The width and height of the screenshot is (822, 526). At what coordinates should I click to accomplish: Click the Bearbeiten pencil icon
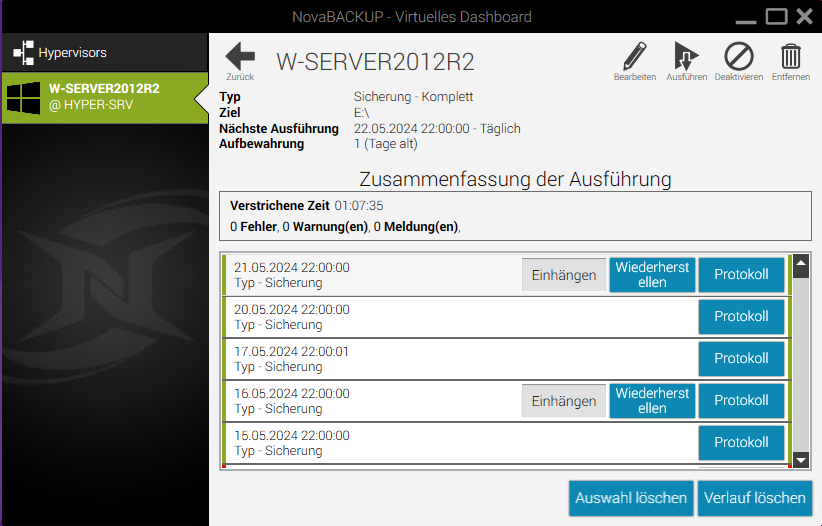pyautogui.click(x=635, y=57)
